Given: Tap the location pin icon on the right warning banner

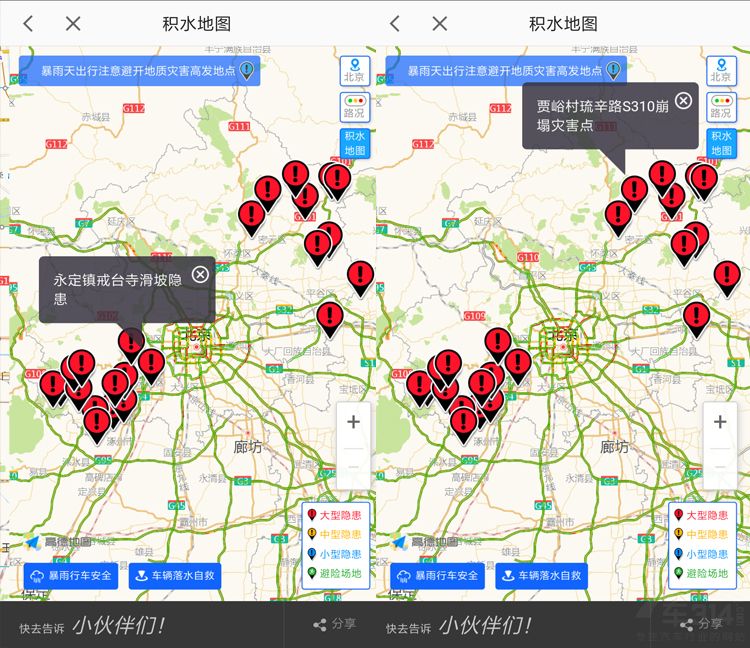Looking at the screenshot, I should pos(614,70).
